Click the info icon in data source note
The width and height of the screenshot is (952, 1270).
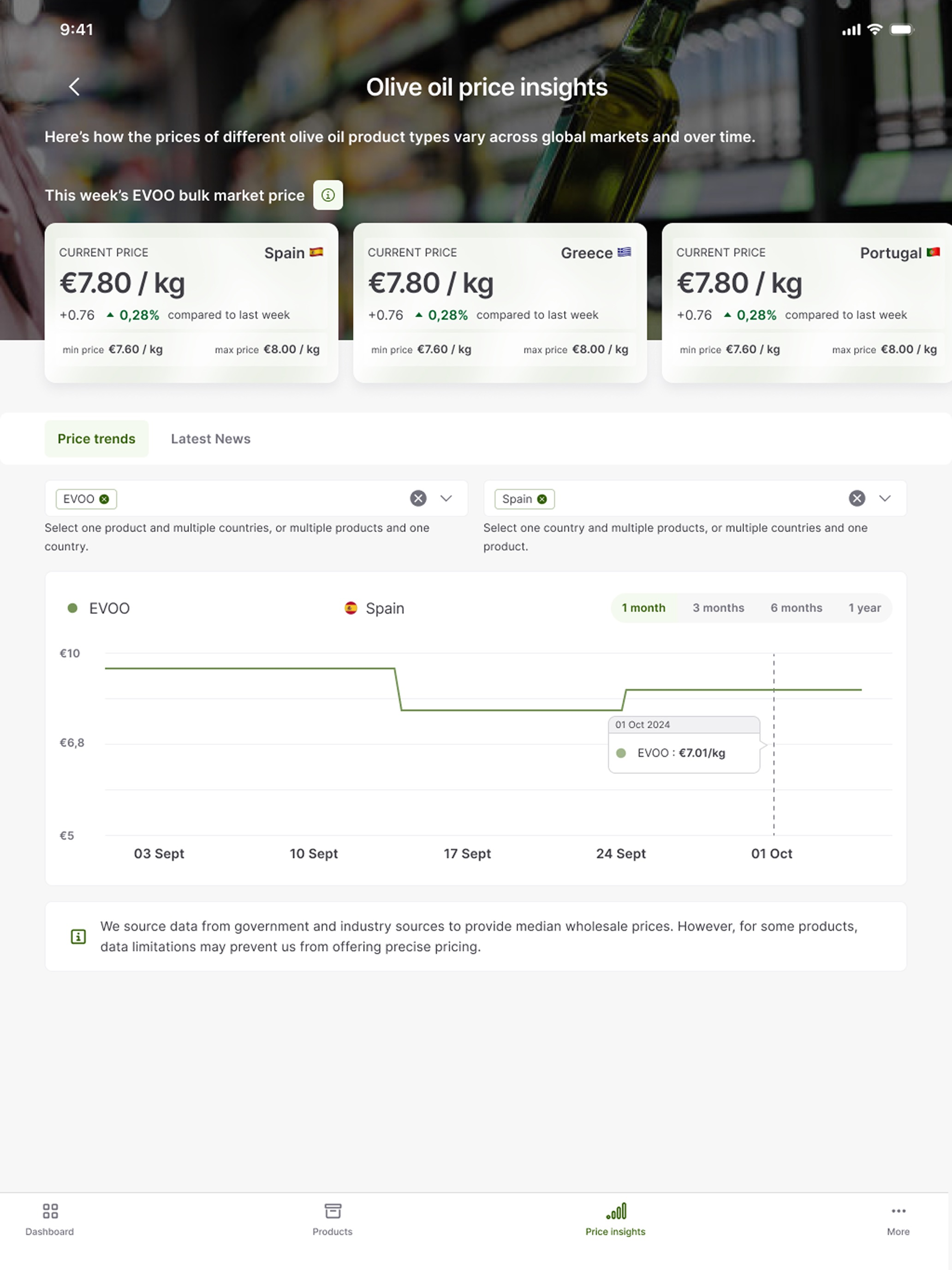click(x=78, y=936)
